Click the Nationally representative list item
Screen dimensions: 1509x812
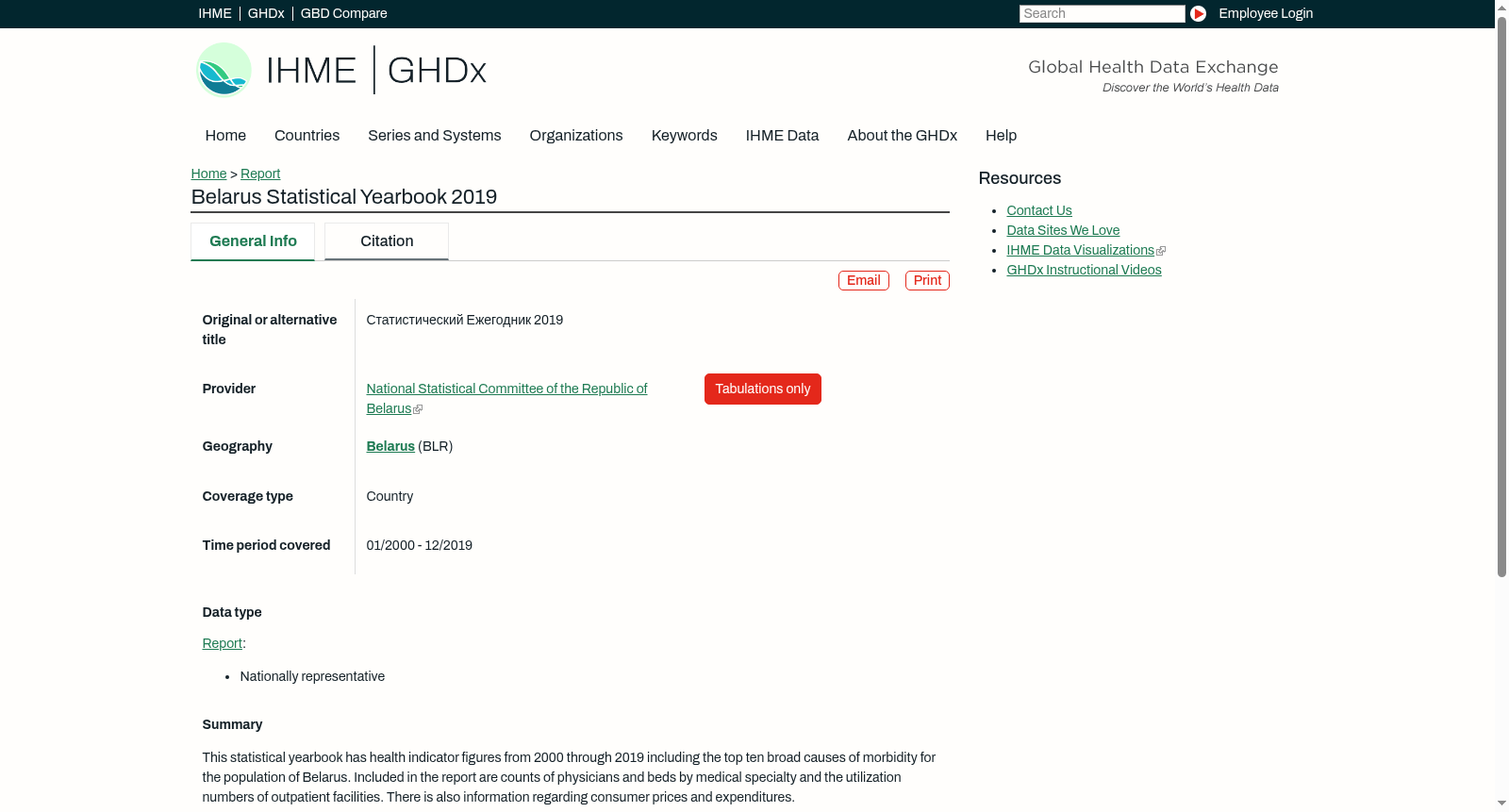click(x=312, y=677)
